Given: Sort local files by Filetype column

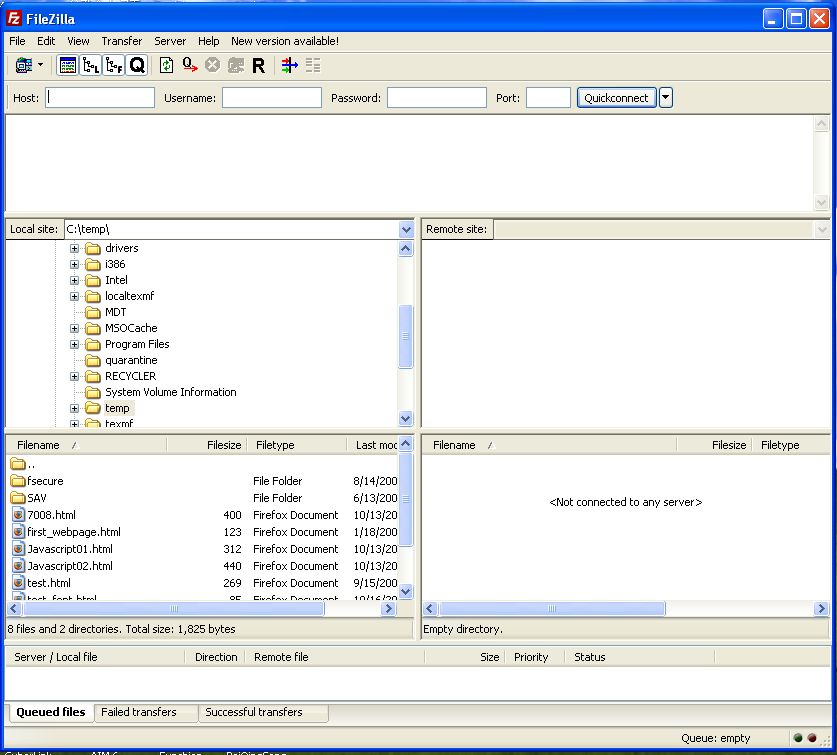Looking at the screenshot, I should [x=297, y=445].
